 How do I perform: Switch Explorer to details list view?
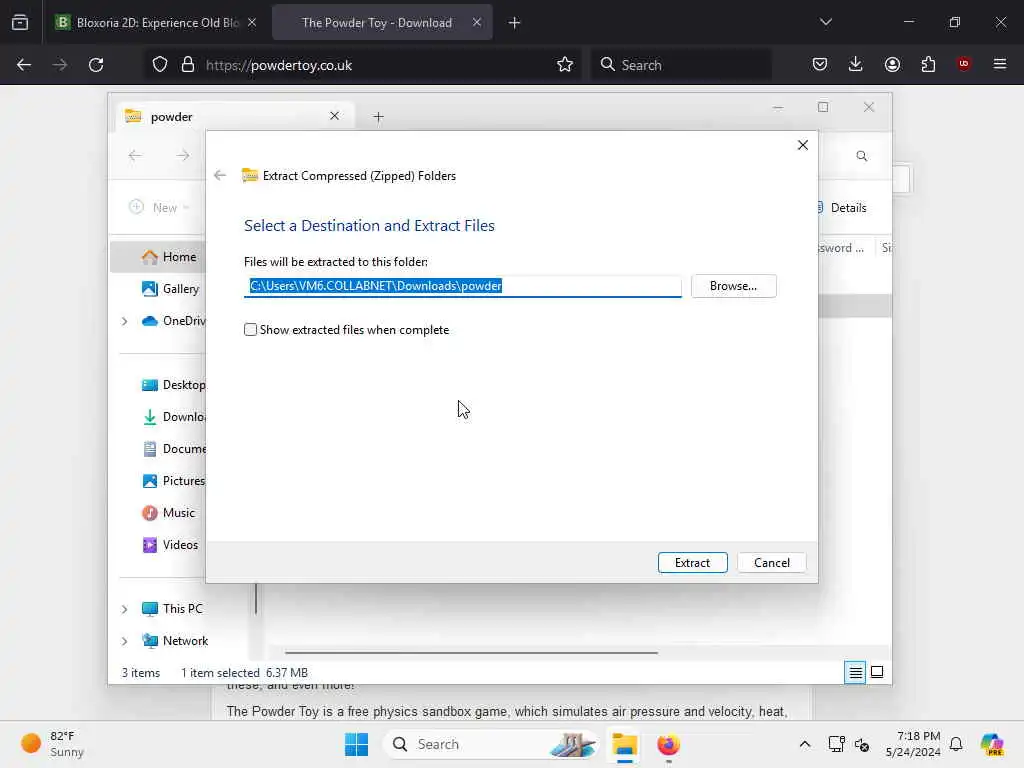click(x=855, y=672)
